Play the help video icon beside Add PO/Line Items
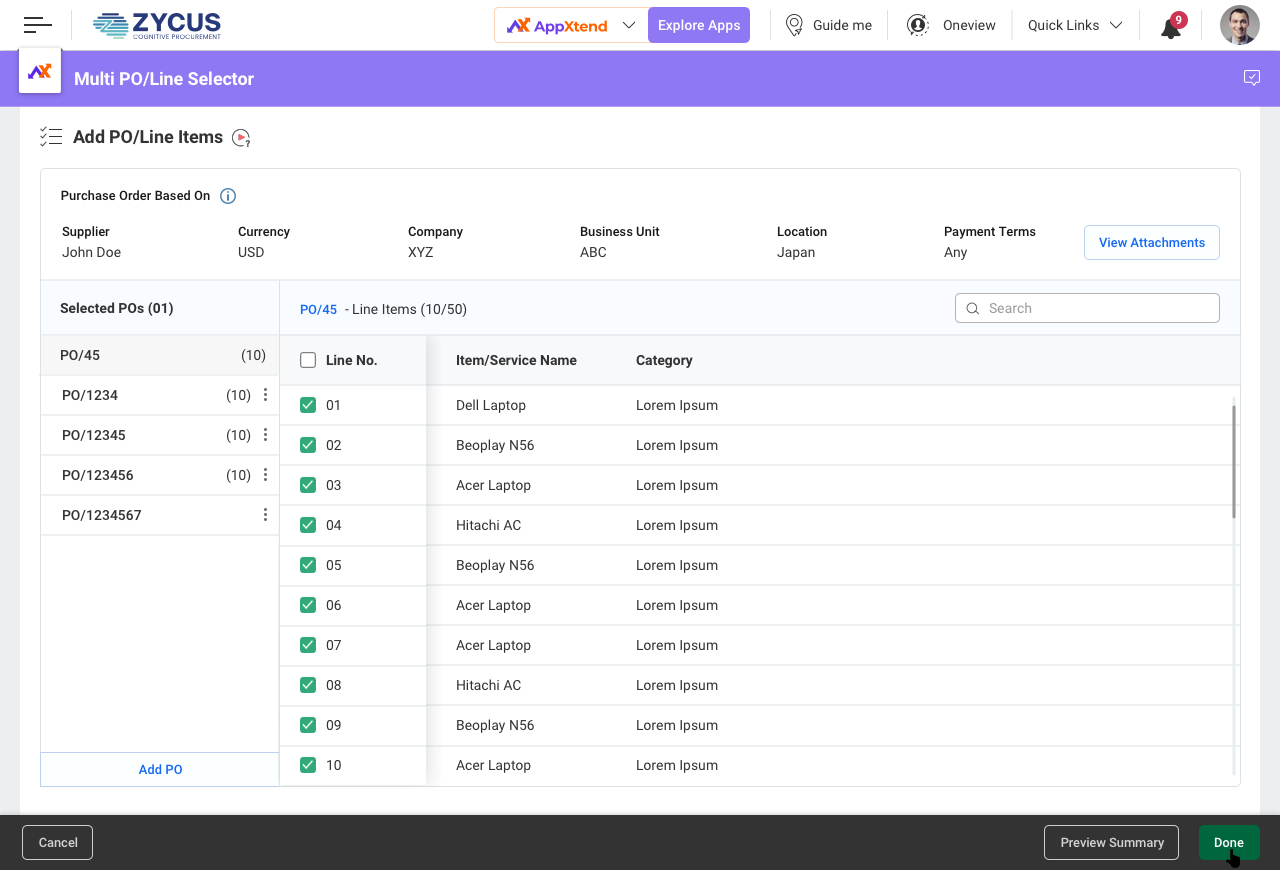The height and width of the screenshot is (870, 1280). (x=241, y=138)
